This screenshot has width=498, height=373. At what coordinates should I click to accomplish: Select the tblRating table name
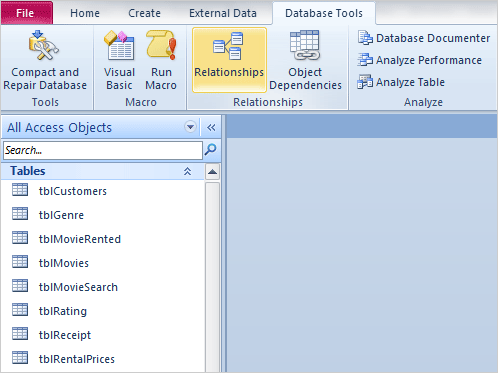click(x=63, y=311)
